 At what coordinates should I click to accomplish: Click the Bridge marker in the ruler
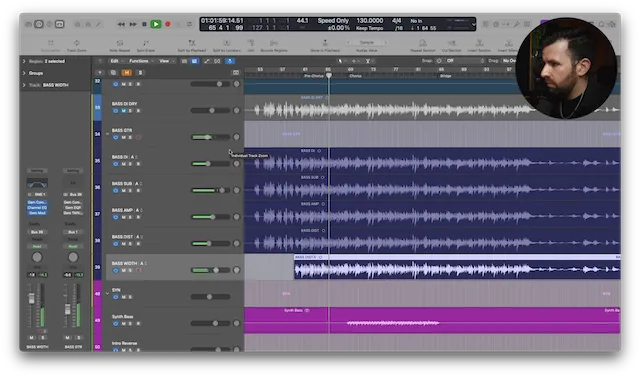[x=445, y=76]
